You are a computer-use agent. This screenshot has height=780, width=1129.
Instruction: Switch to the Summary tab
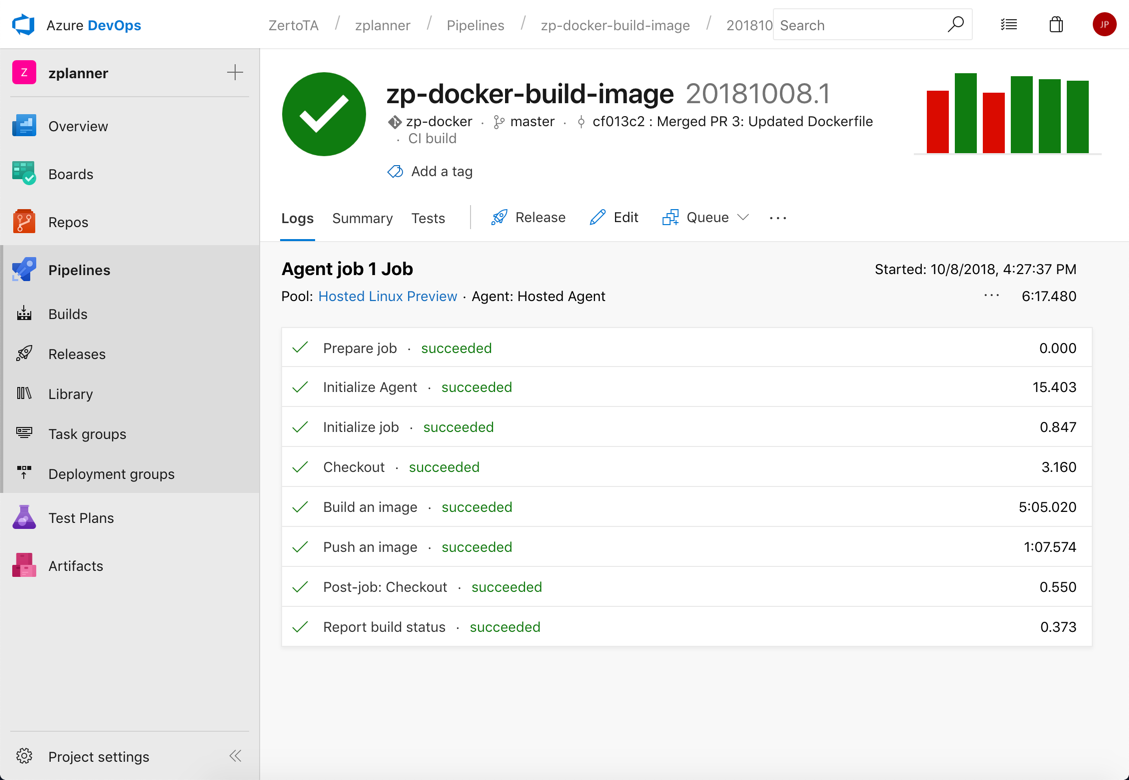click(362, 218)
